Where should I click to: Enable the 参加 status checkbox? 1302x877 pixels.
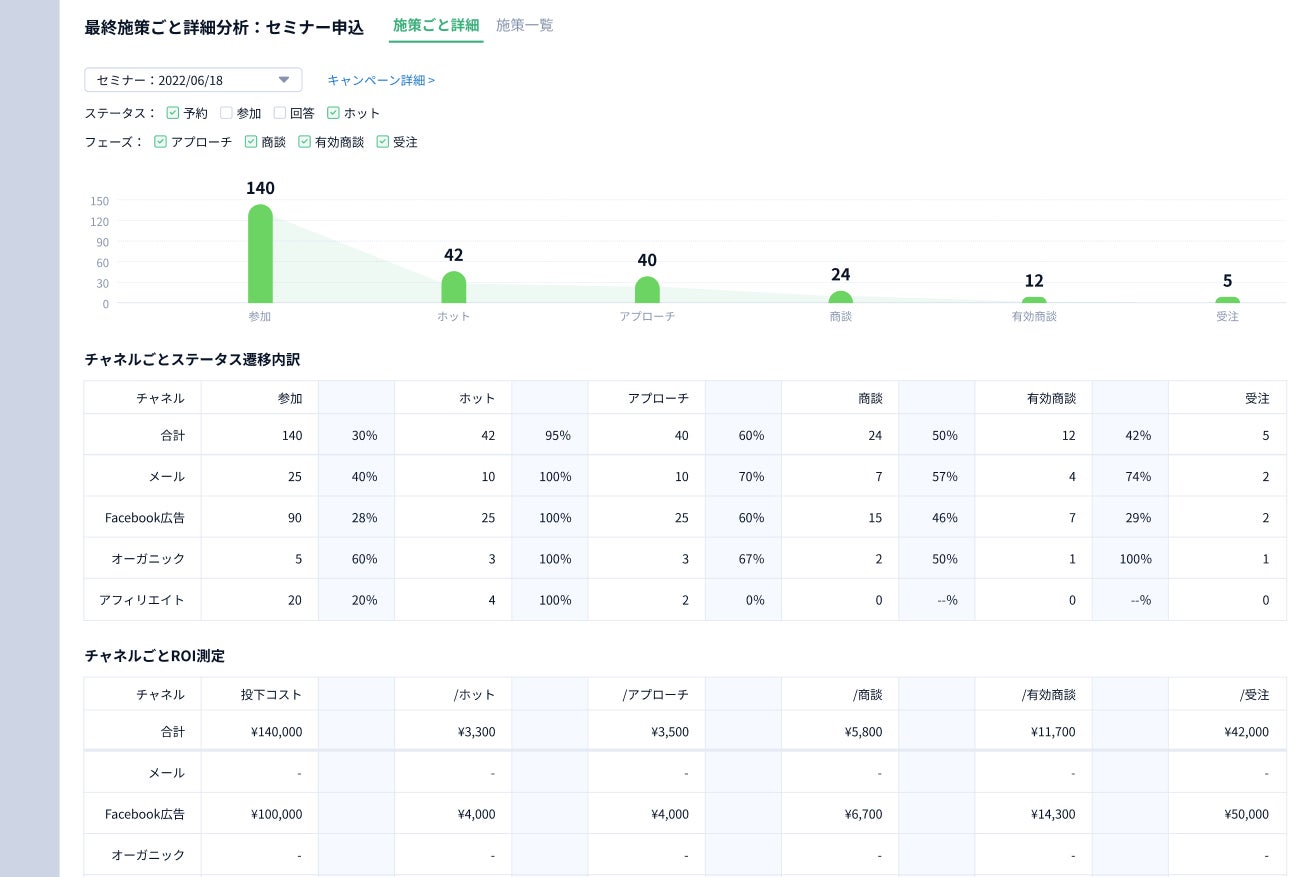coord(226,113)
